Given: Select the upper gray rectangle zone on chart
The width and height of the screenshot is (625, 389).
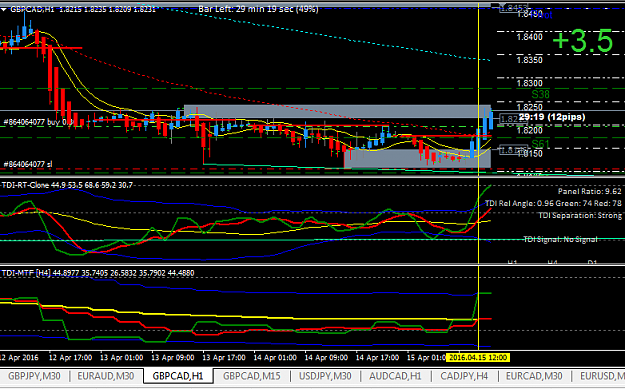Looking at the screenshot, I should [x=337, y=111].
